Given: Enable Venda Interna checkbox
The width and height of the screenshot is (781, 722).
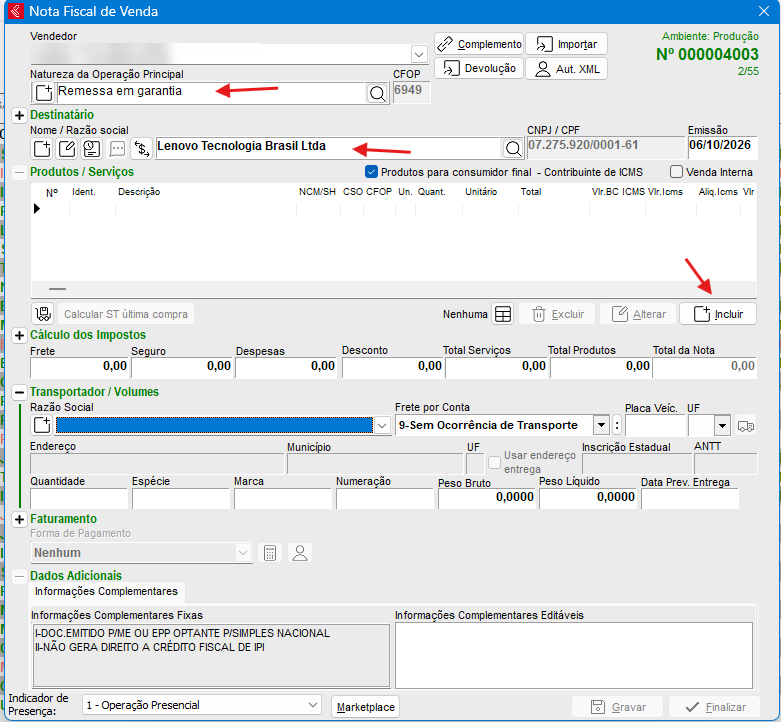Looking at the screenshot, I should (x=676, y=172).
